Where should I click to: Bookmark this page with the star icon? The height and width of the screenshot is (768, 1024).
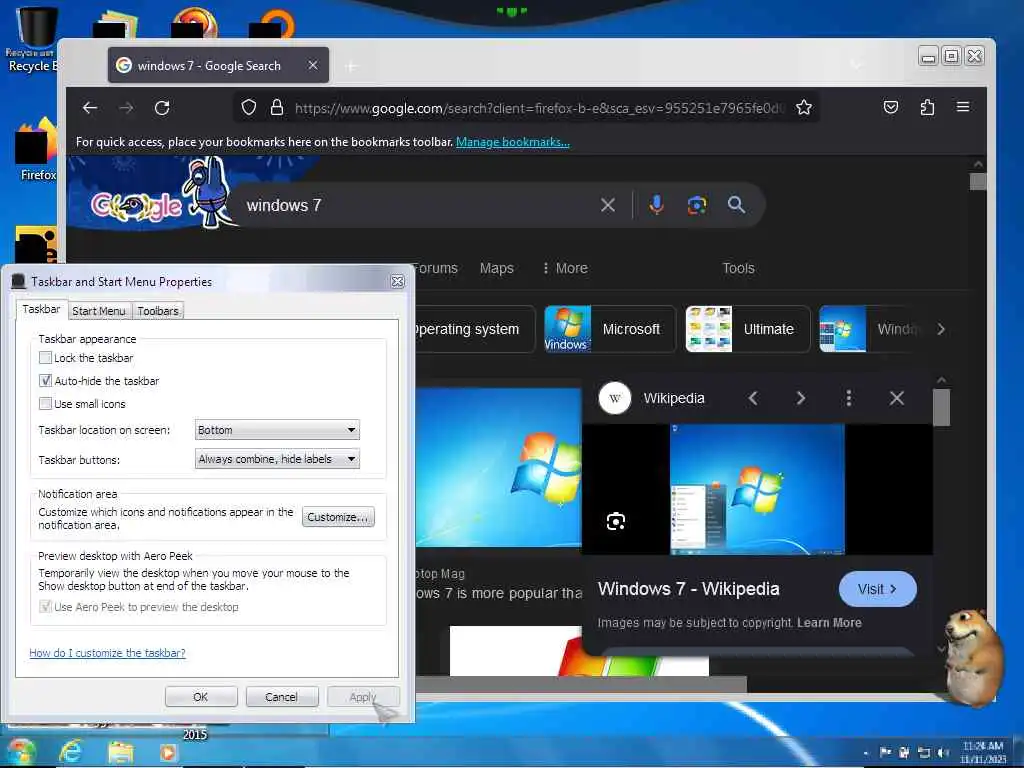(804, 107)
